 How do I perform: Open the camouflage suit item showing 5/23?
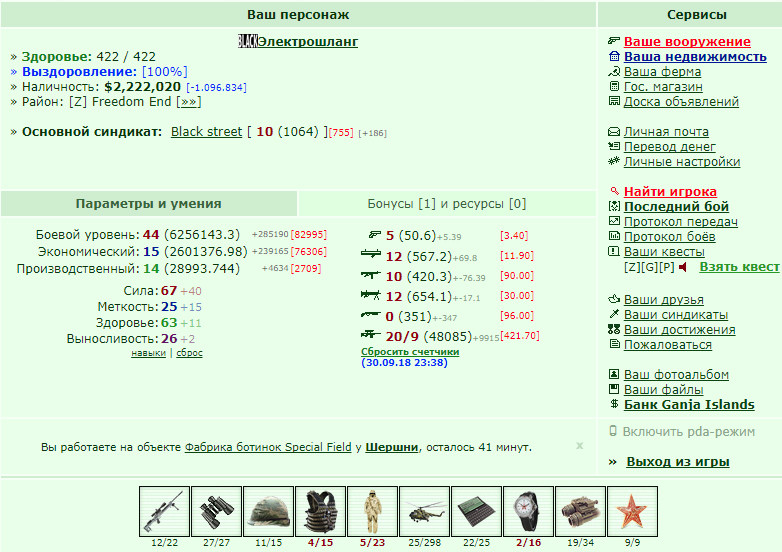point(373,512)
